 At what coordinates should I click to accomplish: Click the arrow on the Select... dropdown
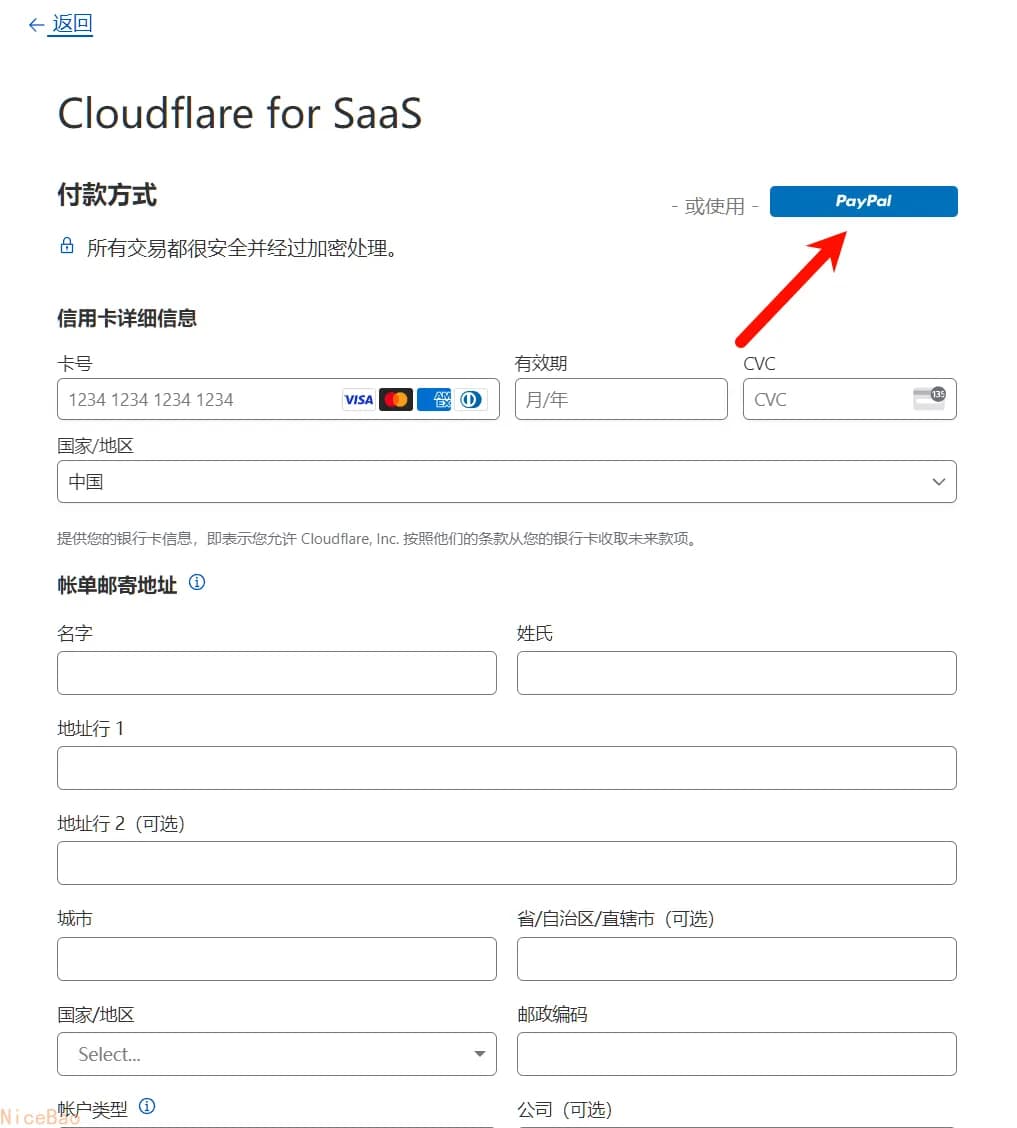tap(480, 1054)
